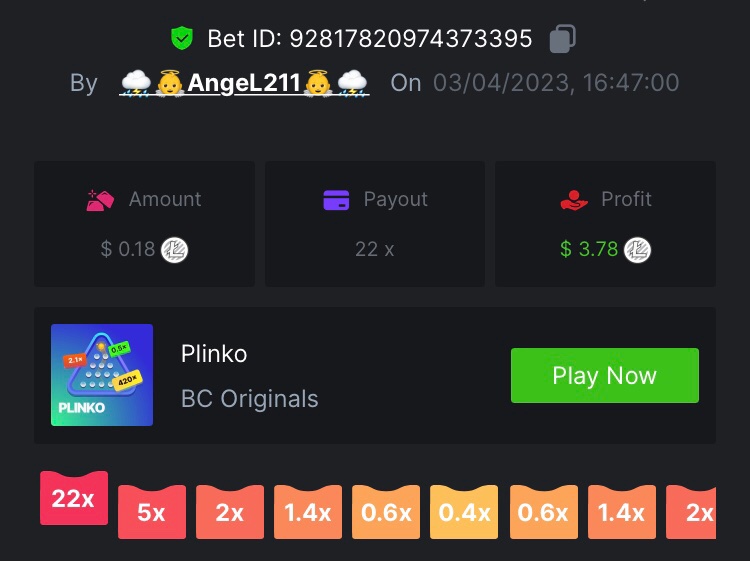Select the 0.4x multiplier bucket
The image size is (750, 561).
pyautogui.click(x=464, y=512)
